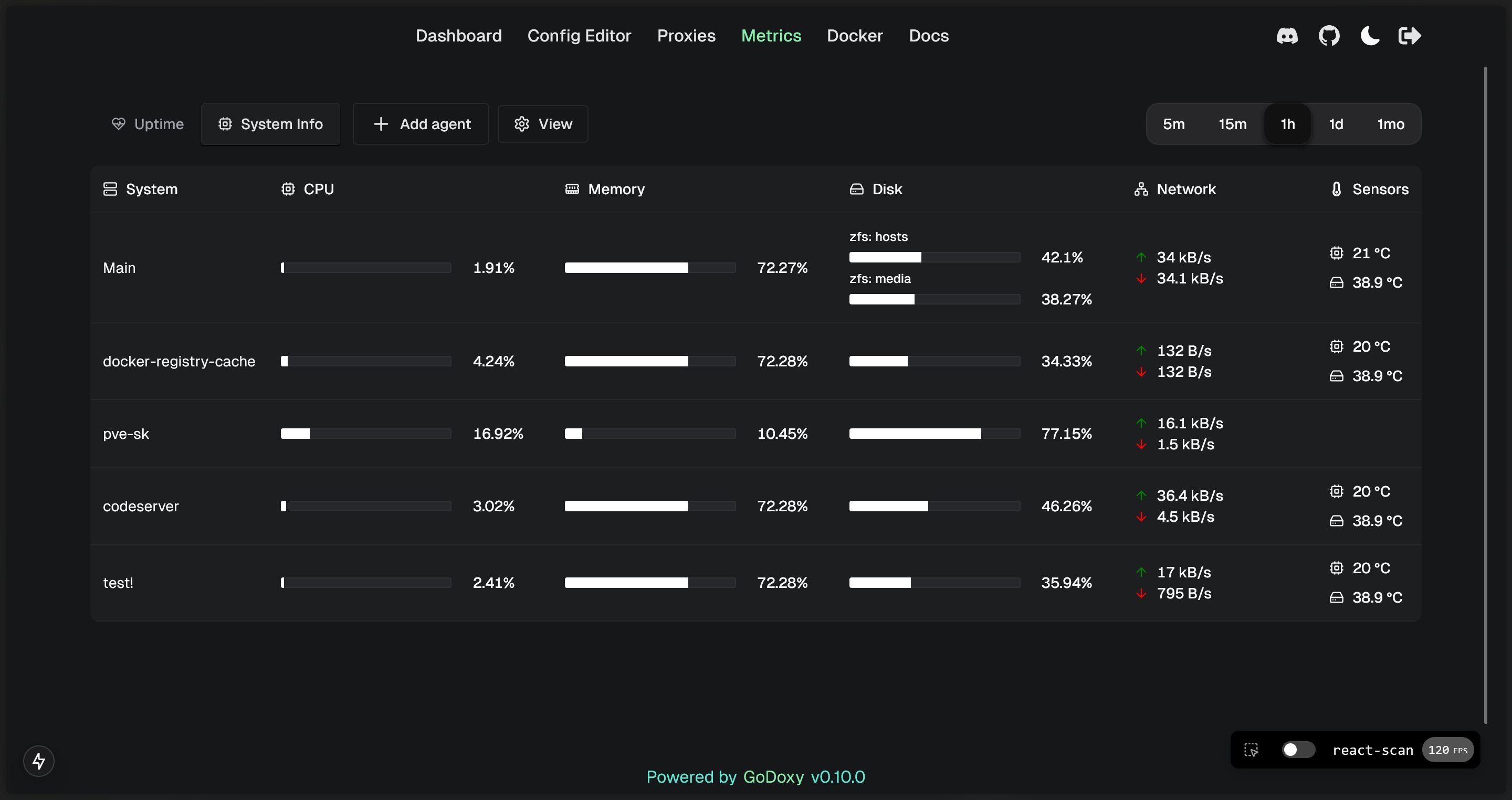Click the Add agent button

coord(421,124)
